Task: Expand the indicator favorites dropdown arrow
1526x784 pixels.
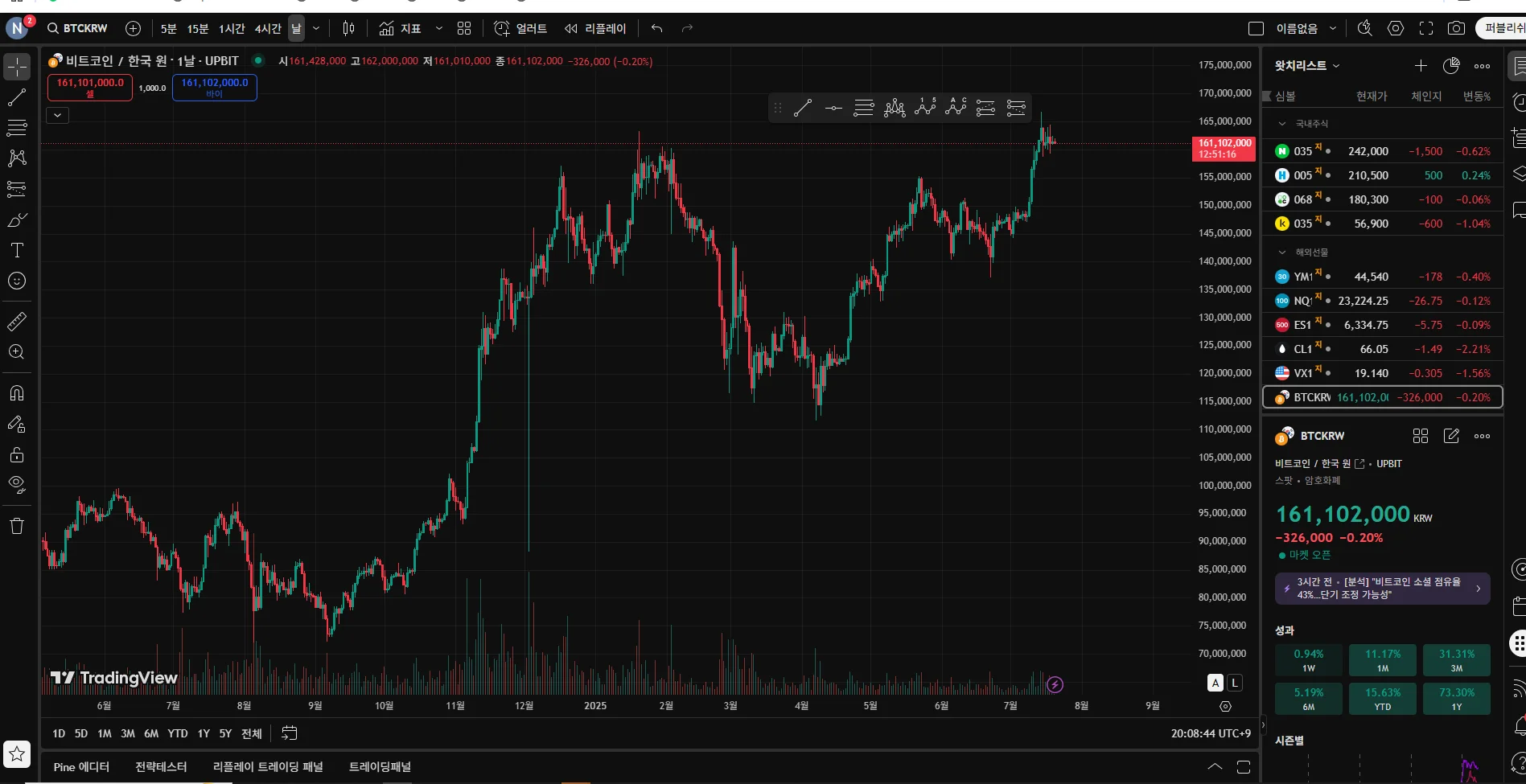Action: coord(438,28)
